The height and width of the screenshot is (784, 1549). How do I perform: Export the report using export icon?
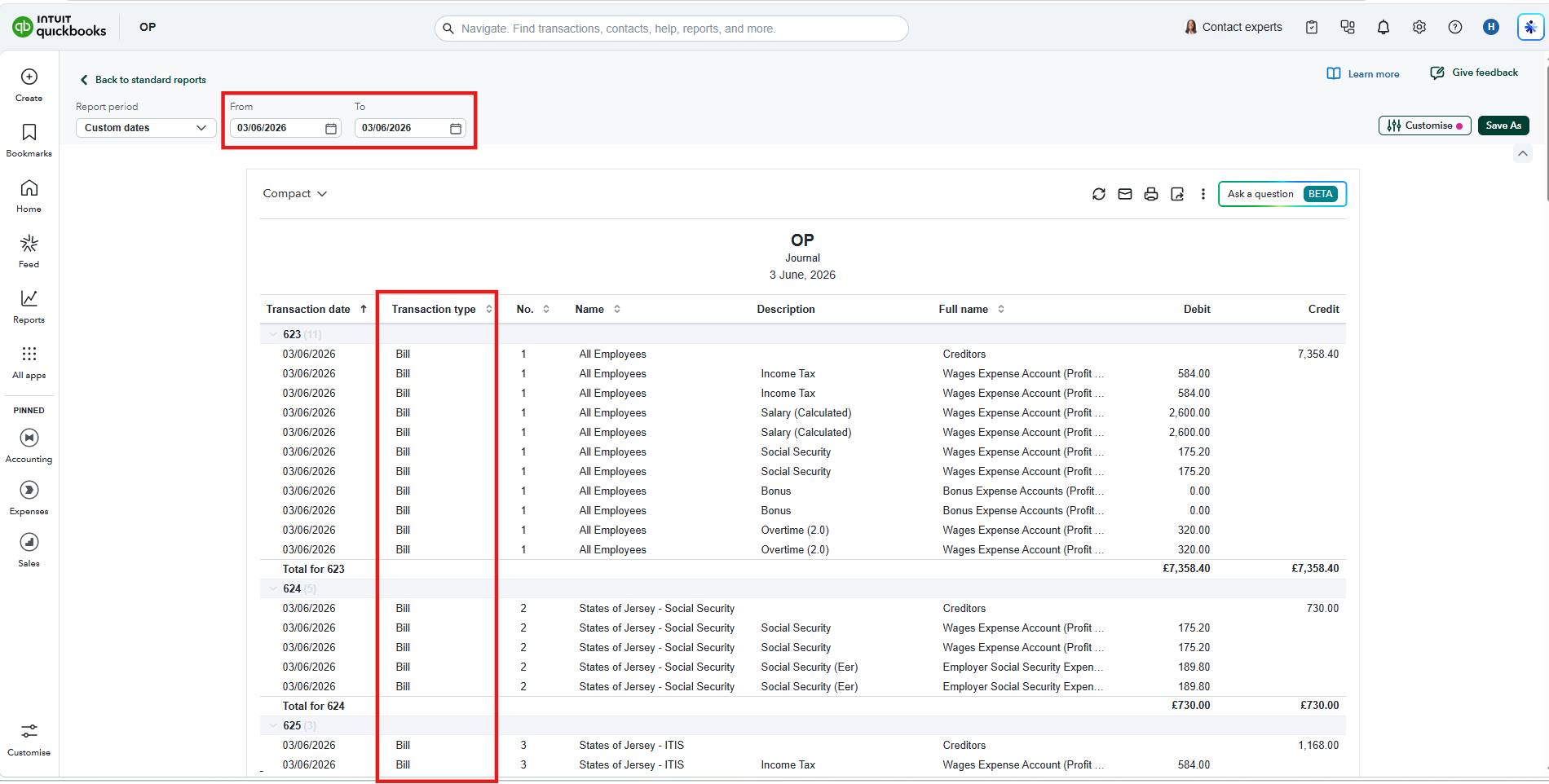click(1177, 194)
